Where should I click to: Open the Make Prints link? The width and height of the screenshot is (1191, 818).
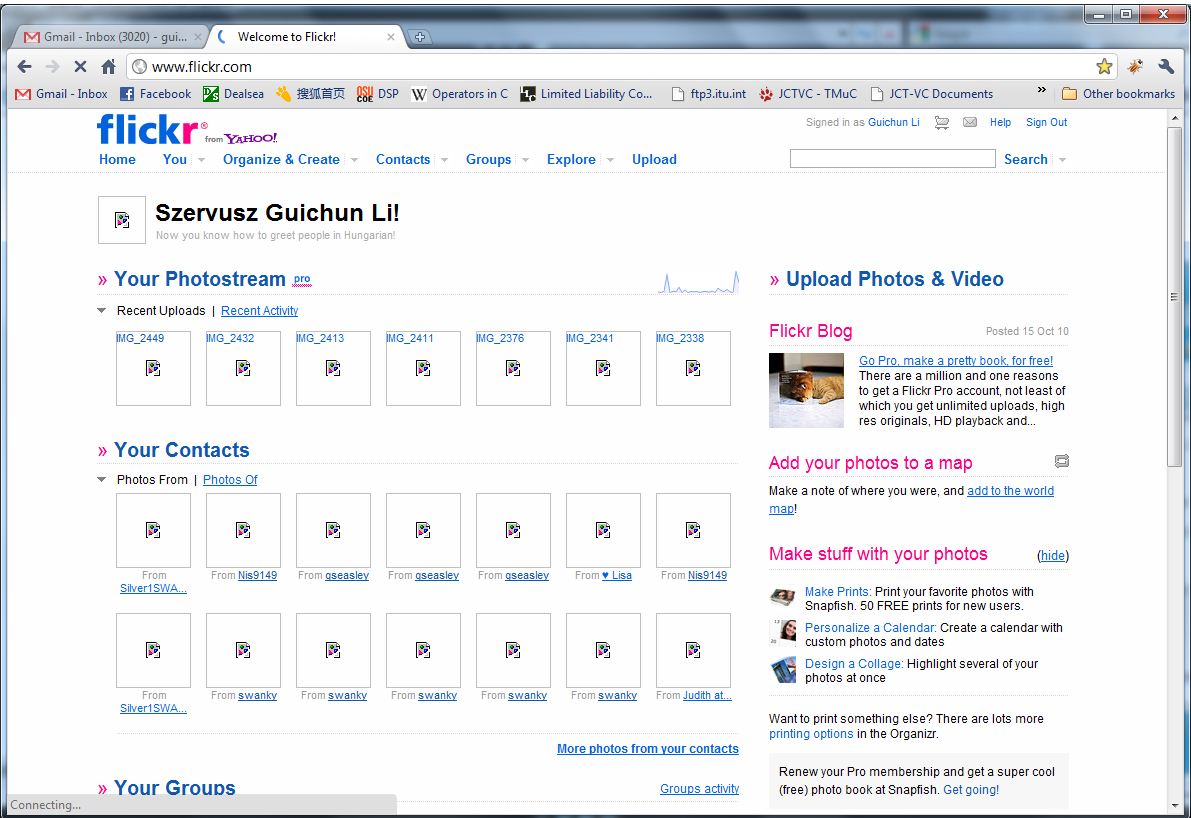(838, 592)
